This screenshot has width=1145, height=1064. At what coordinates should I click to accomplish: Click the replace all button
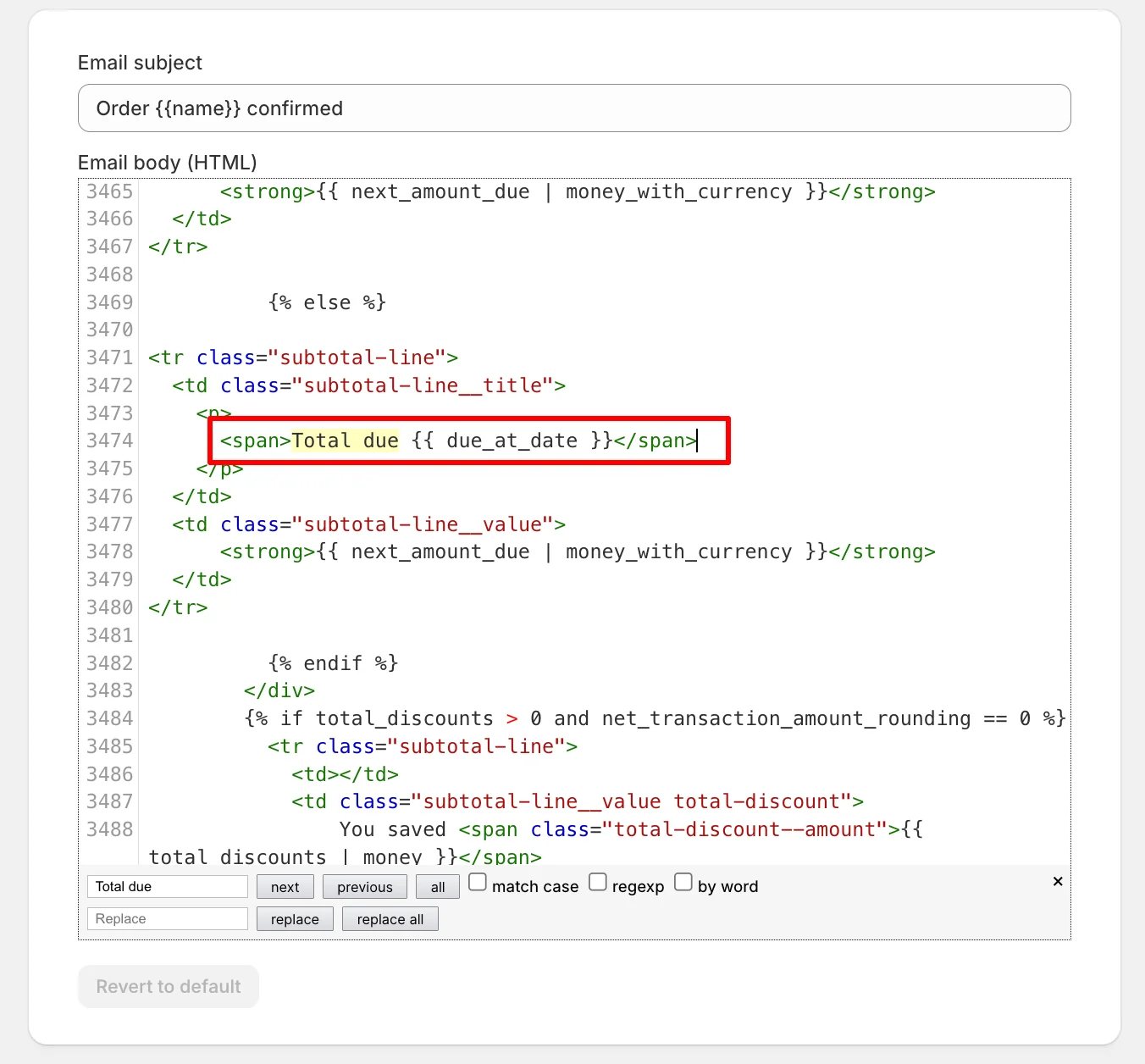pos(390,919)
